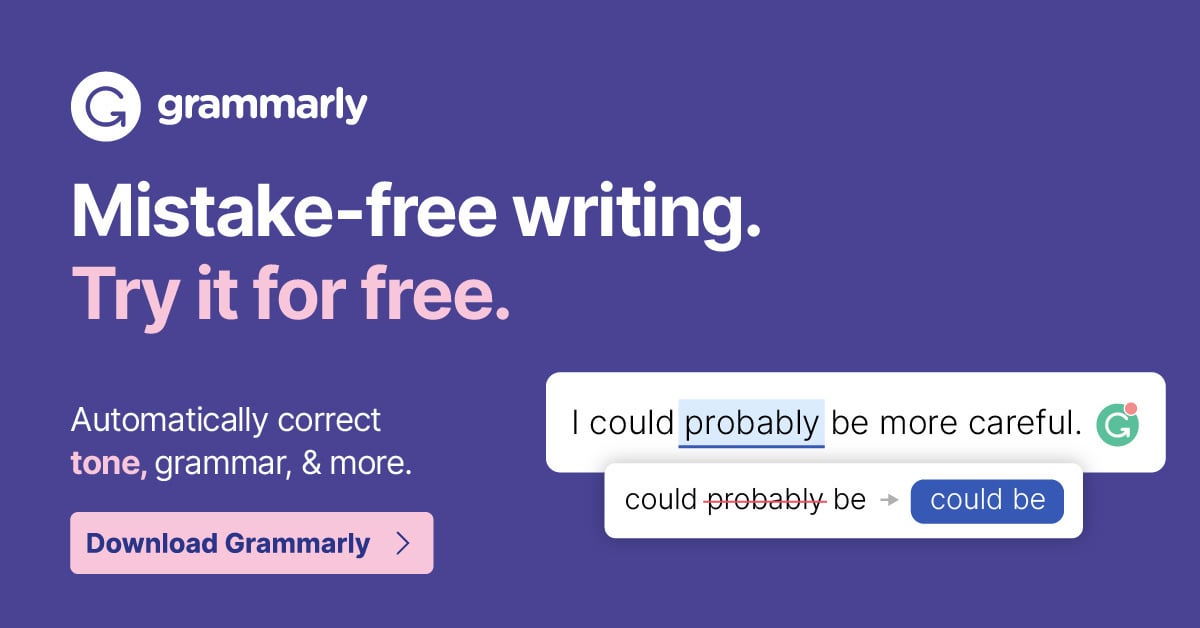Screen dimensions: 1200x628
Task: Click "I could" at the sentence start
Action: pos(622,423)
